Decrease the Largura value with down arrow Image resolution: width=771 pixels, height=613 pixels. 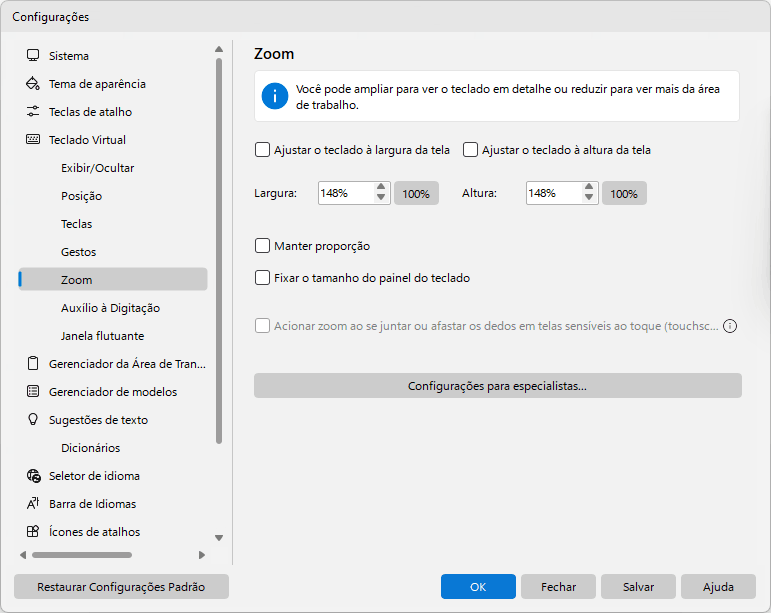point(381,198)
